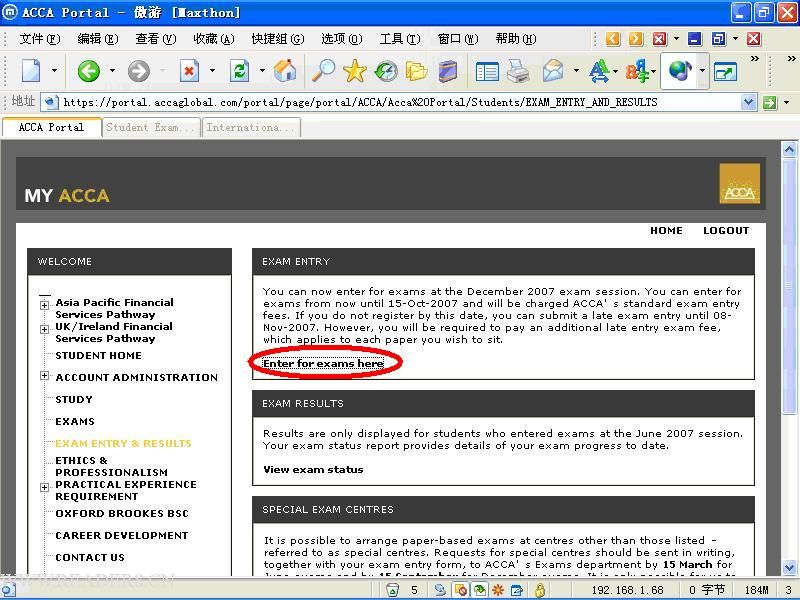Image resolution: width=800 pixels, height=600 pixels.
Task: Click the green arrow page icon in status bar
Action: pyautogui.click(x=479, y=590)
